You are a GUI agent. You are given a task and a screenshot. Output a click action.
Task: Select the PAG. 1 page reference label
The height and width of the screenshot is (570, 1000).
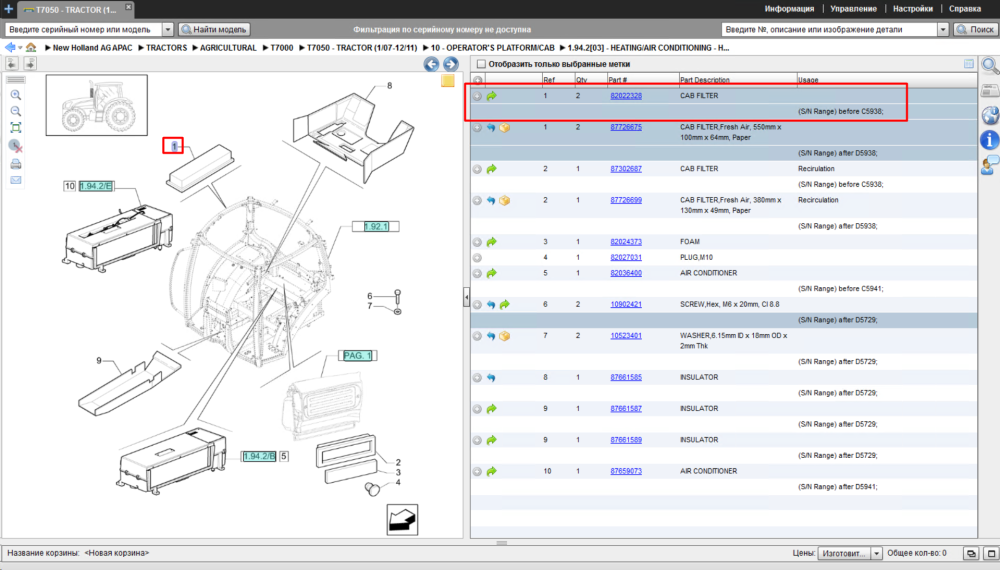(357, 355)
